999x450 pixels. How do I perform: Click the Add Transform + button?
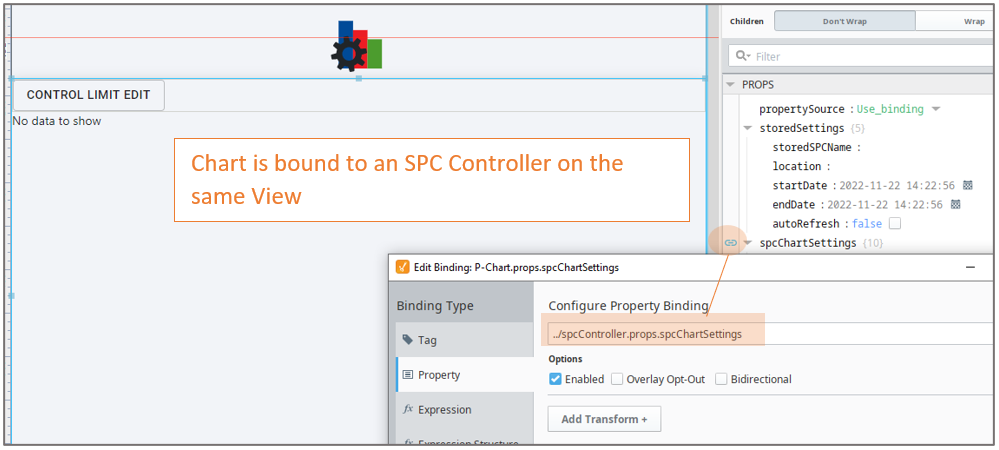click(x=604, y=419)
